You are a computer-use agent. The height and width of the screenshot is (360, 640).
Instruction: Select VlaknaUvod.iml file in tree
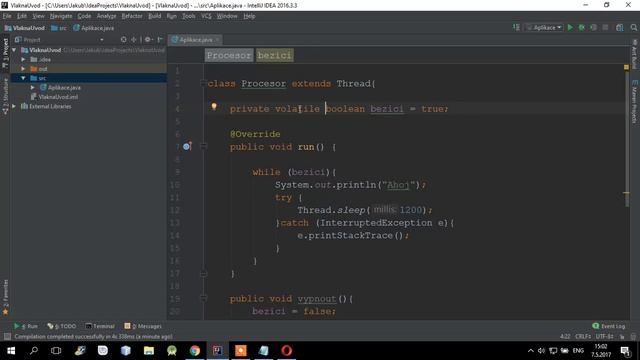coord(54,97)
